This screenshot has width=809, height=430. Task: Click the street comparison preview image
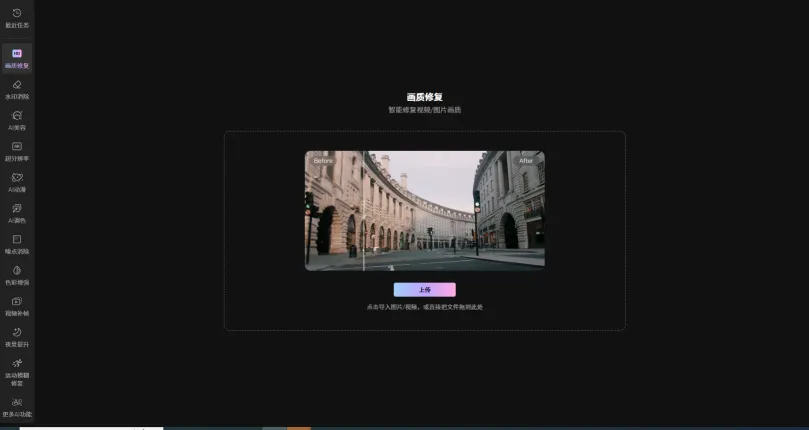coord(425,211)
